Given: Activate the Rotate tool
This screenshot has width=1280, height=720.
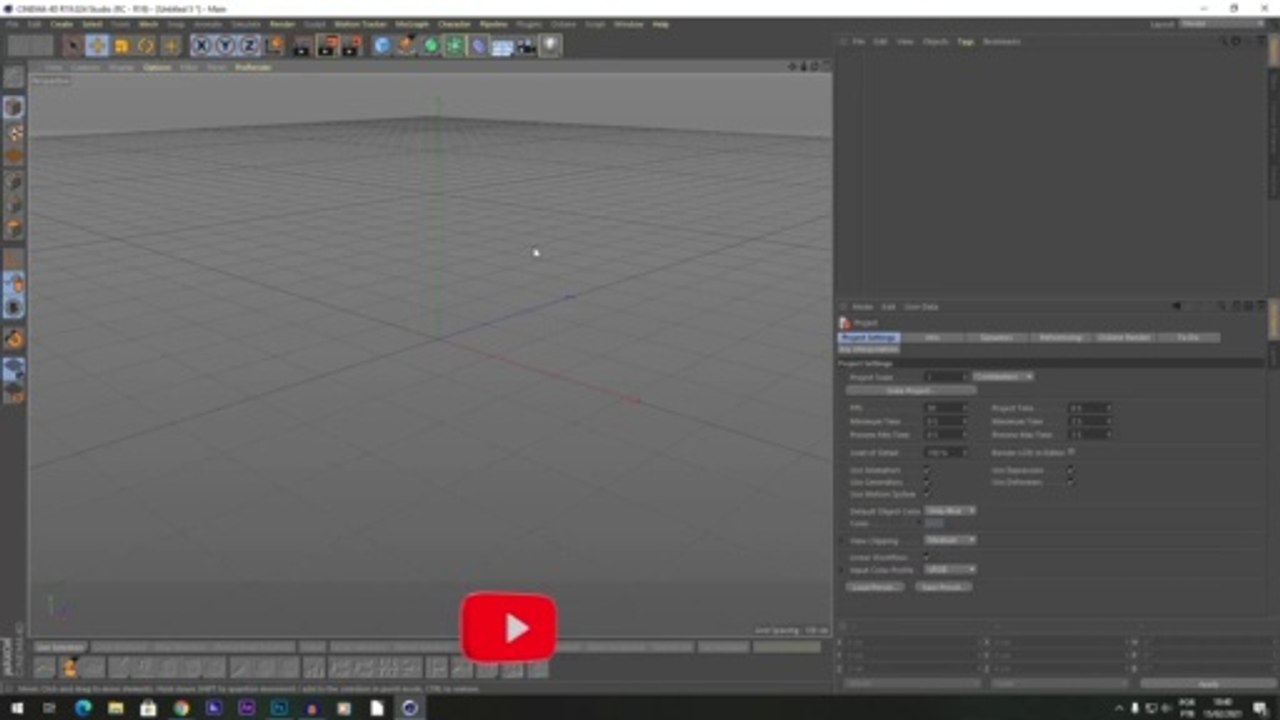Looking at the screenshot, I should pyautogui.click(x=146, y=45).
